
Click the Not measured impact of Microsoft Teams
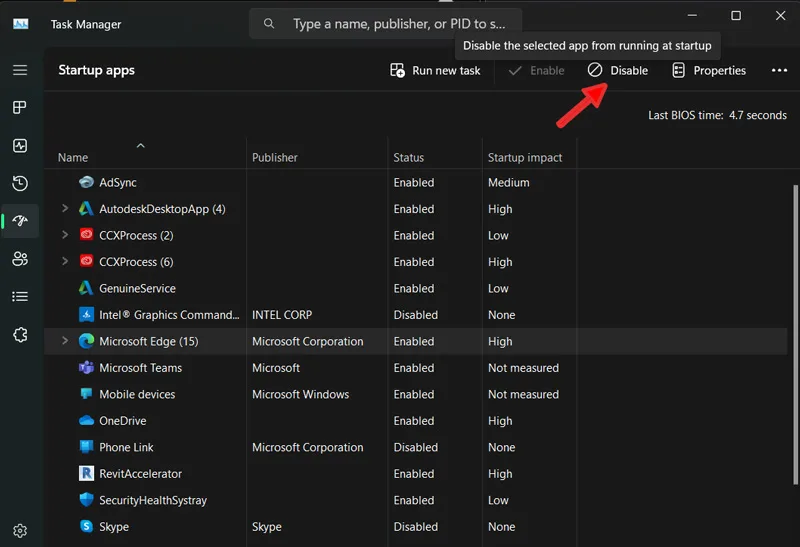tap(523, 368)
